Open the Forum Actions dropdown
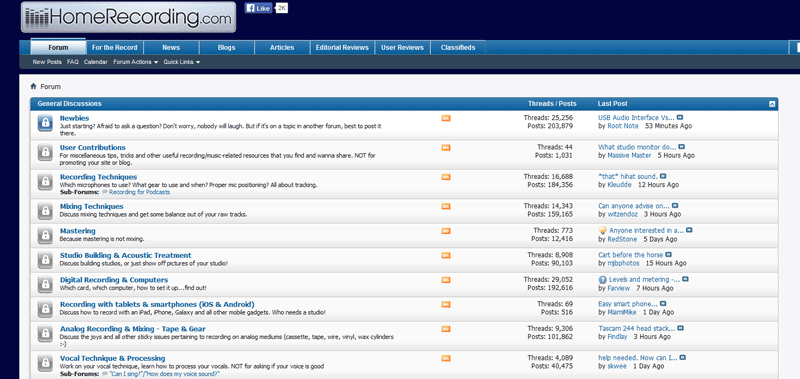The width and height of the screenshot is (800, 379). 136,62
